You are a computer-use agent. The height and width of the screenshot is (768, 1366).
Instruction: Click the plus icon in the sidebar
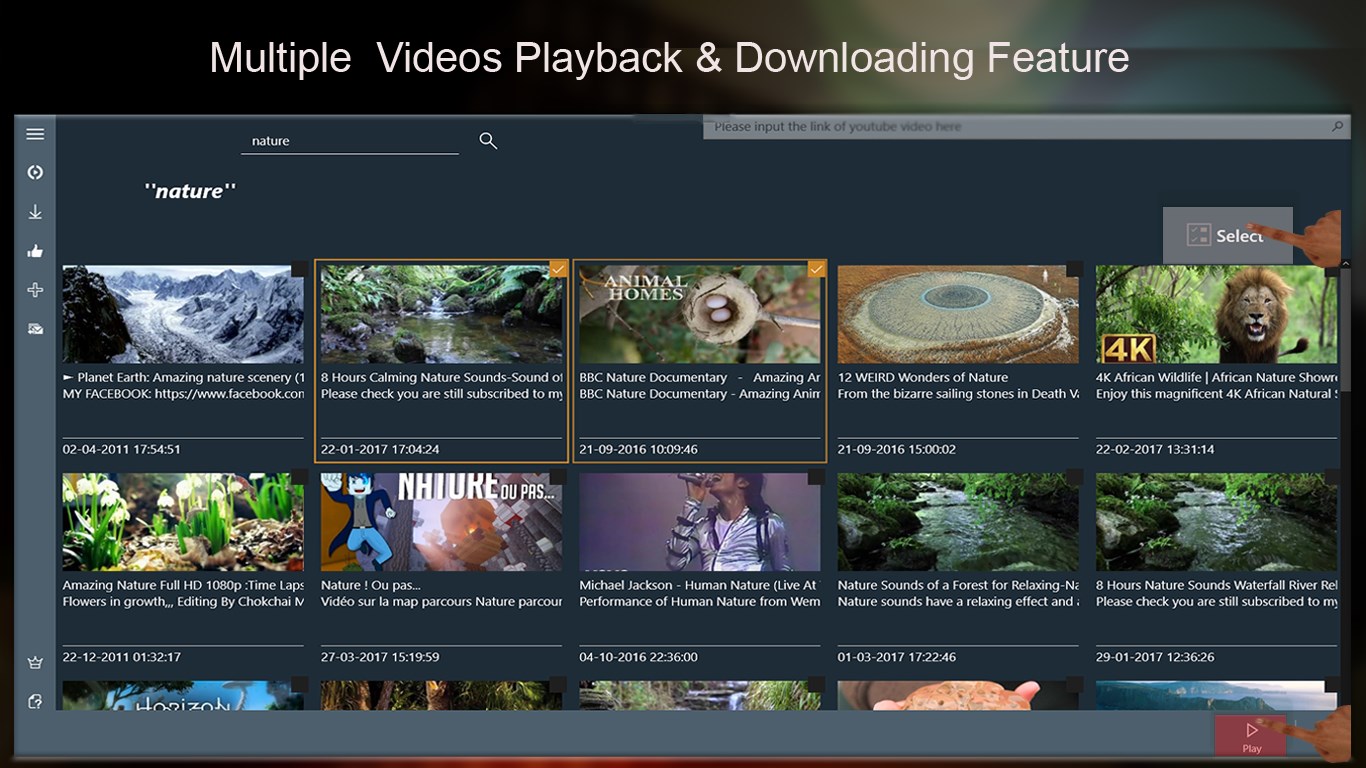click(35, 290)
